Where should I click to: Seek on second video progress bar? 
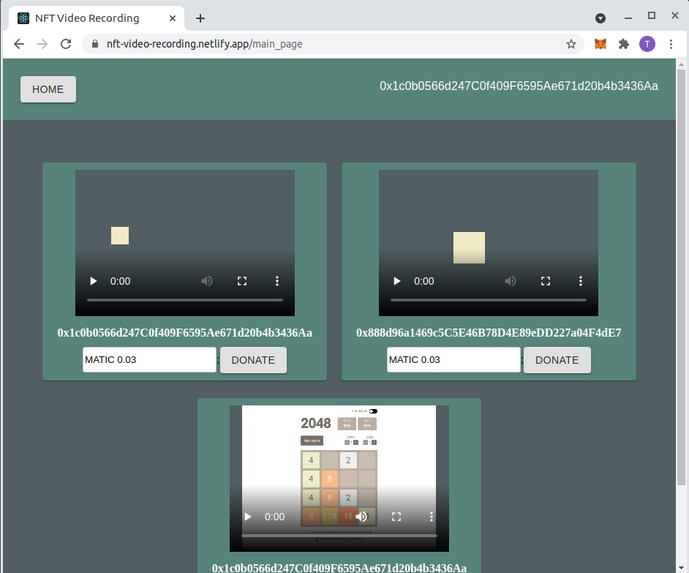click(x=488, y=300)
